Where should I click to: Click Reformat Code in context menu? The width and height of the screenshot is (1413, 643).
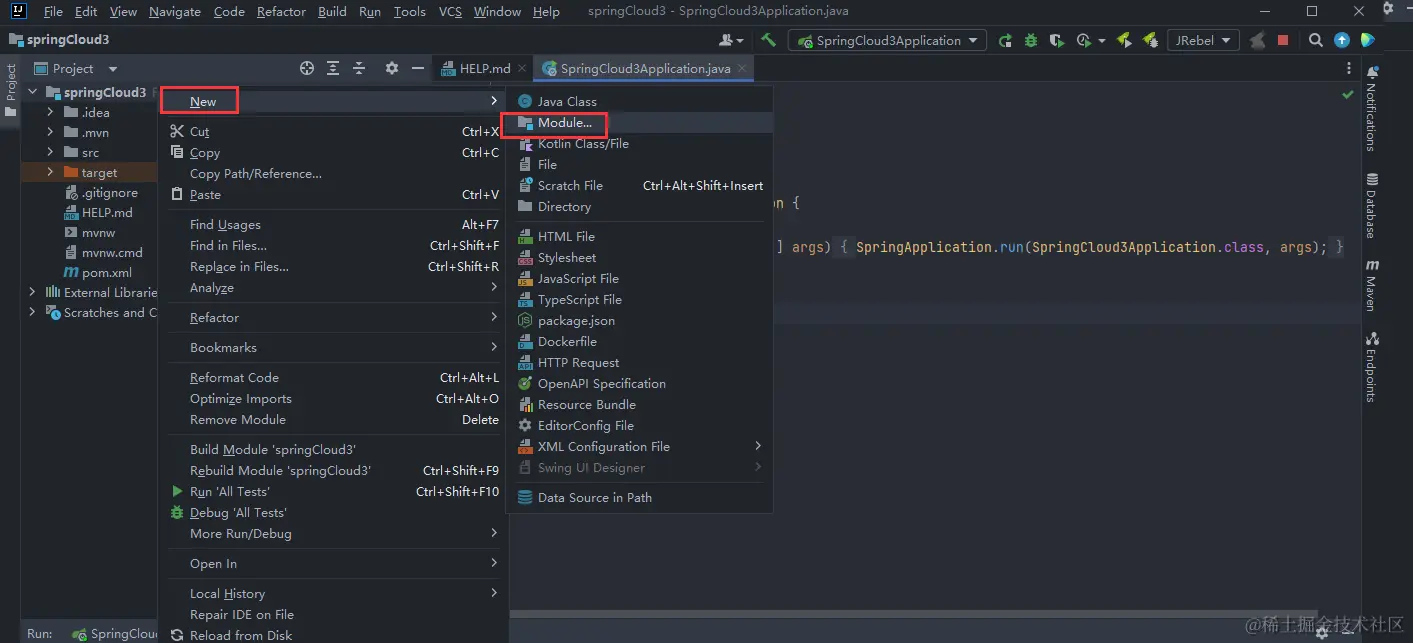coord(332,377)
